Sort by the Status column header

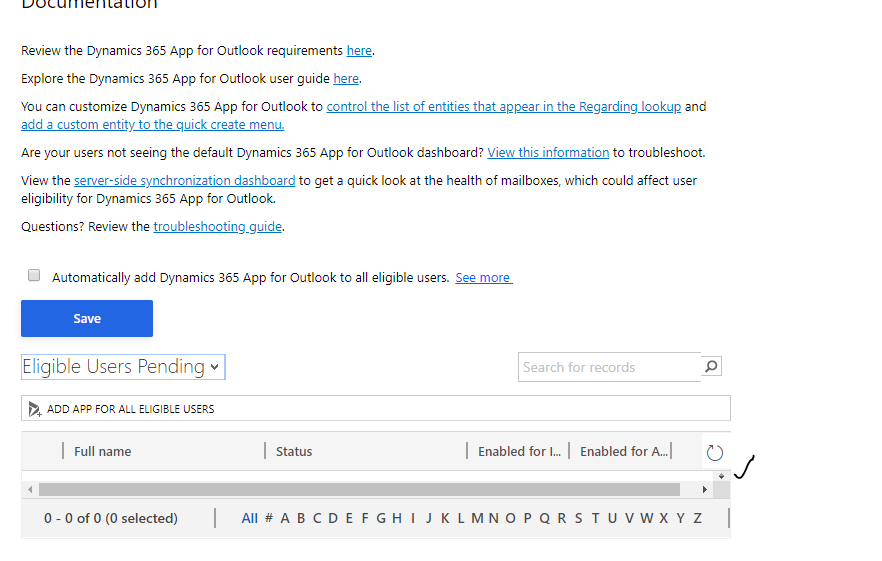(x=294, y=452)
